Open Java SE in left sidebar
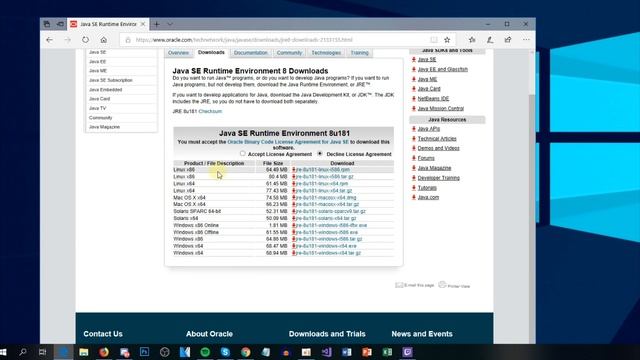640x360 pixels. point(98,52)
